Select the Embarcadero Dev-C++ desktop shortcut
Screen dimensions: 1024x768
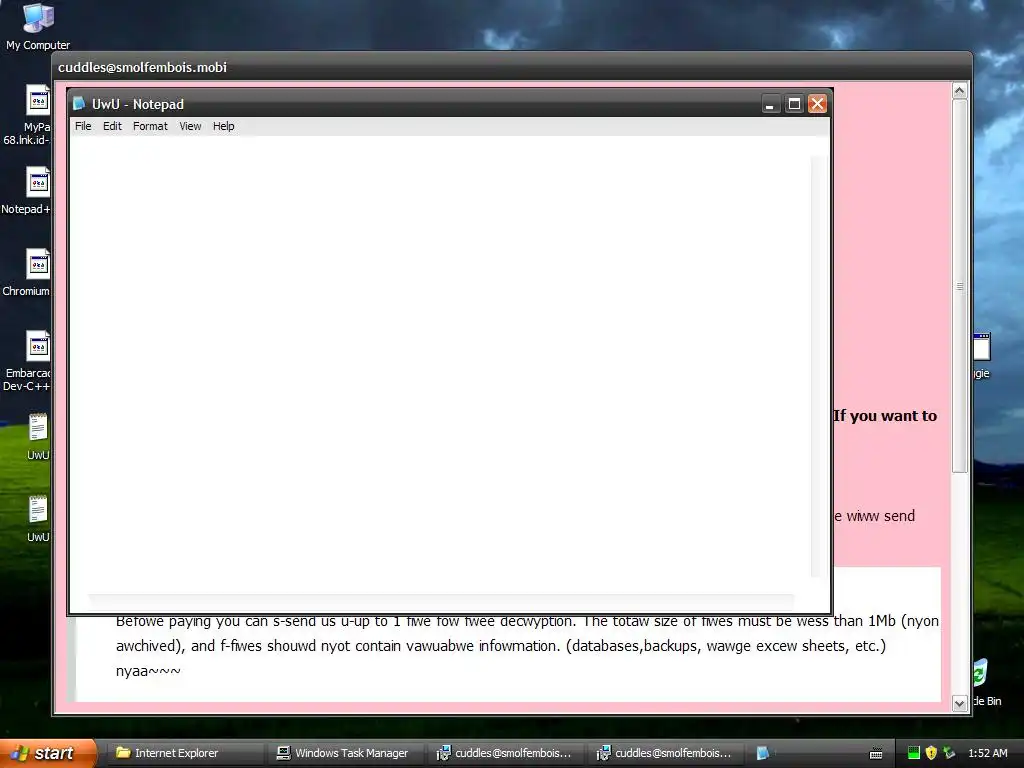point(36,360)
